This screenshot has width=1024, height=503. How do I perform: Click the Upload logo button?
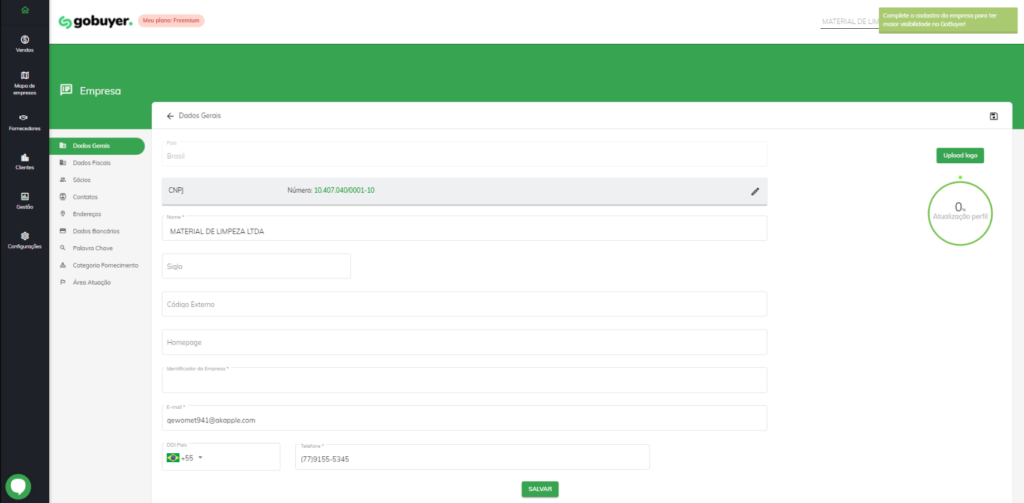point(960,155)
